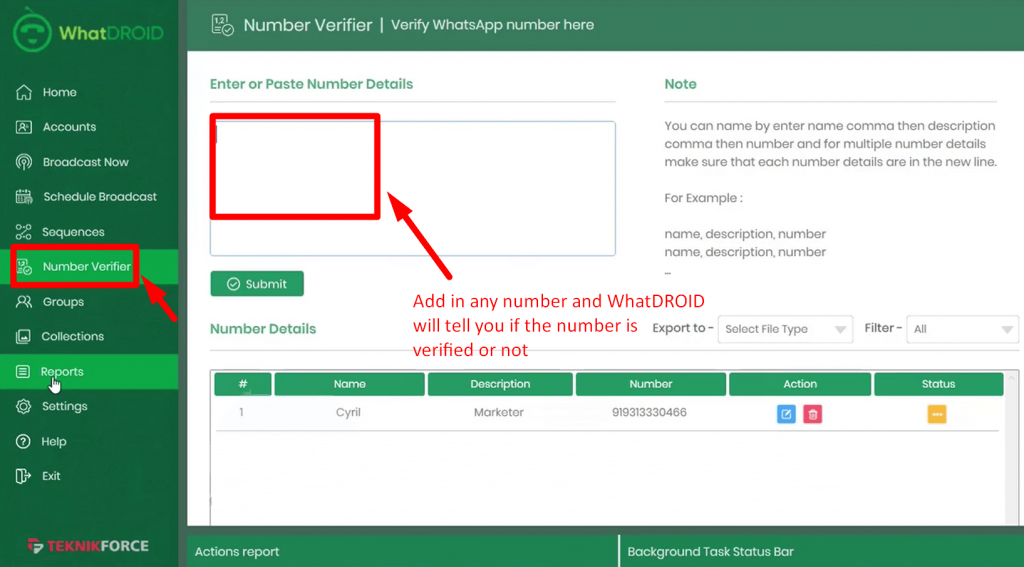The height and width of the screenshot is (567, 1024).
Task: Open the Groups section
Action: (63, 302)
